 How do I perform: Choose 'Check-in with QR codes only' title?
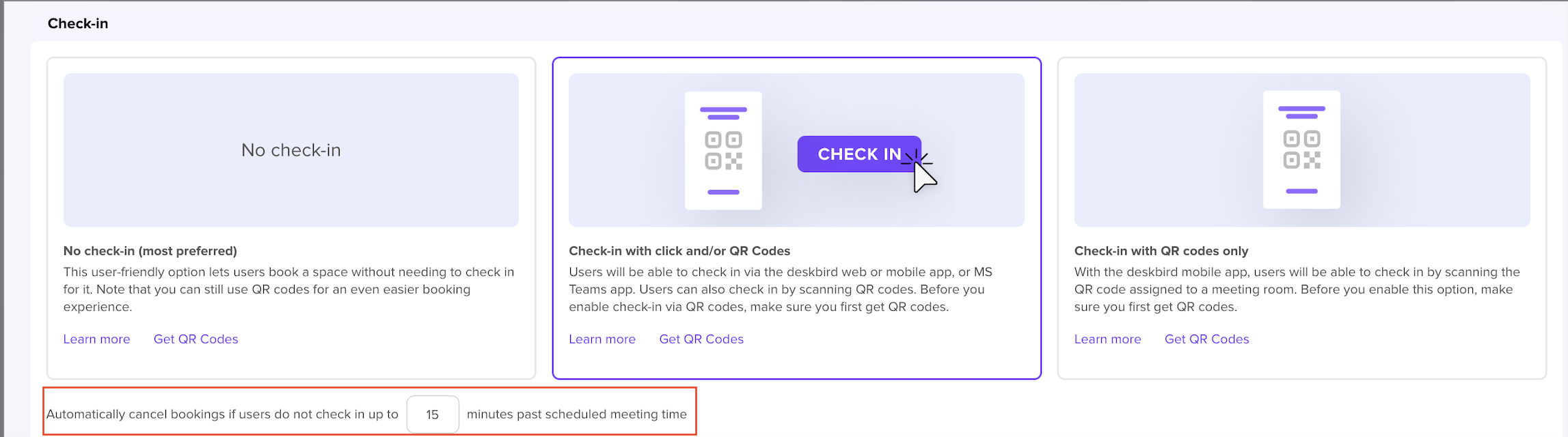click(1161, 251)
